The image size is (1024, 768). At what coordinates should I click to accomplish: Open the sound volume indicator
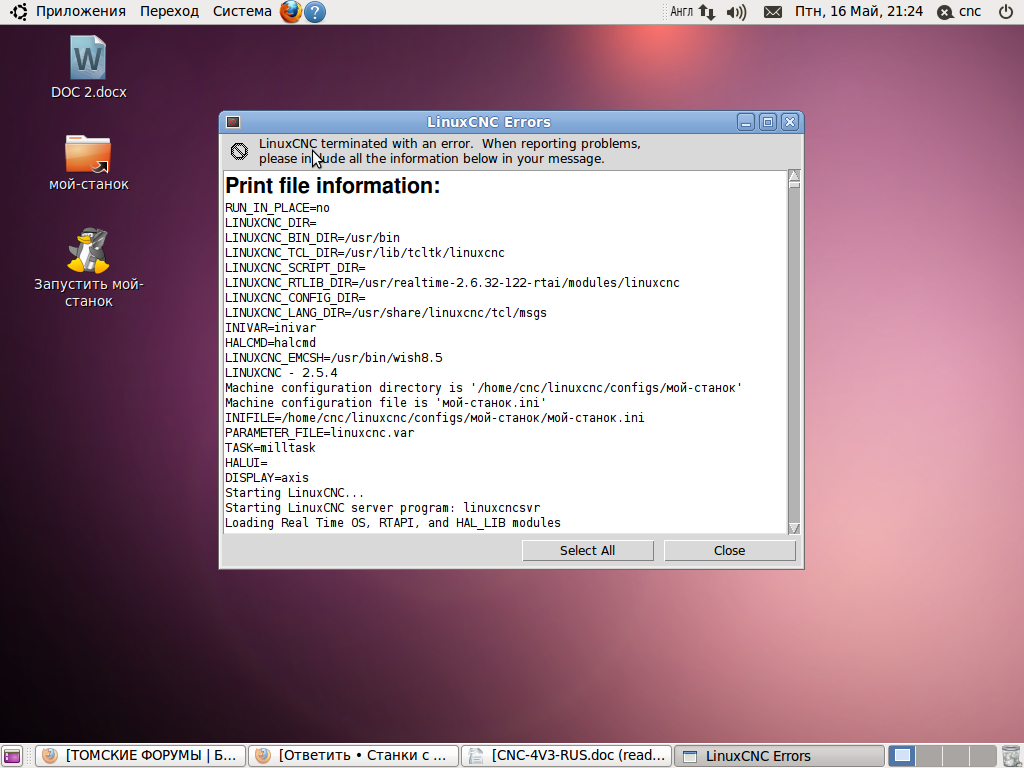[x=736, y=12]
